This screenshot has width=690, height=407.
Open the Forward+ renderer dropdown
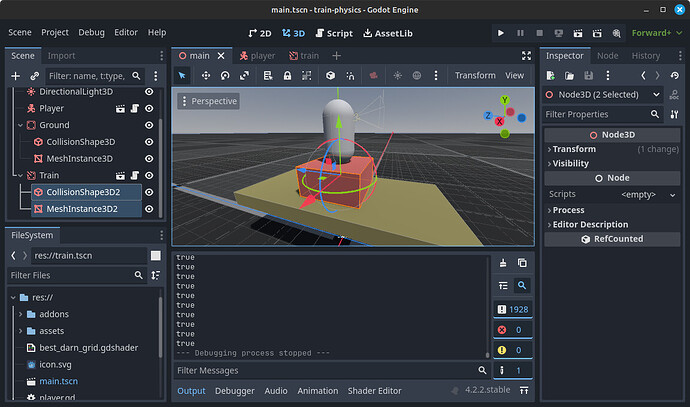pyautogui.click(x=657, y=33)
